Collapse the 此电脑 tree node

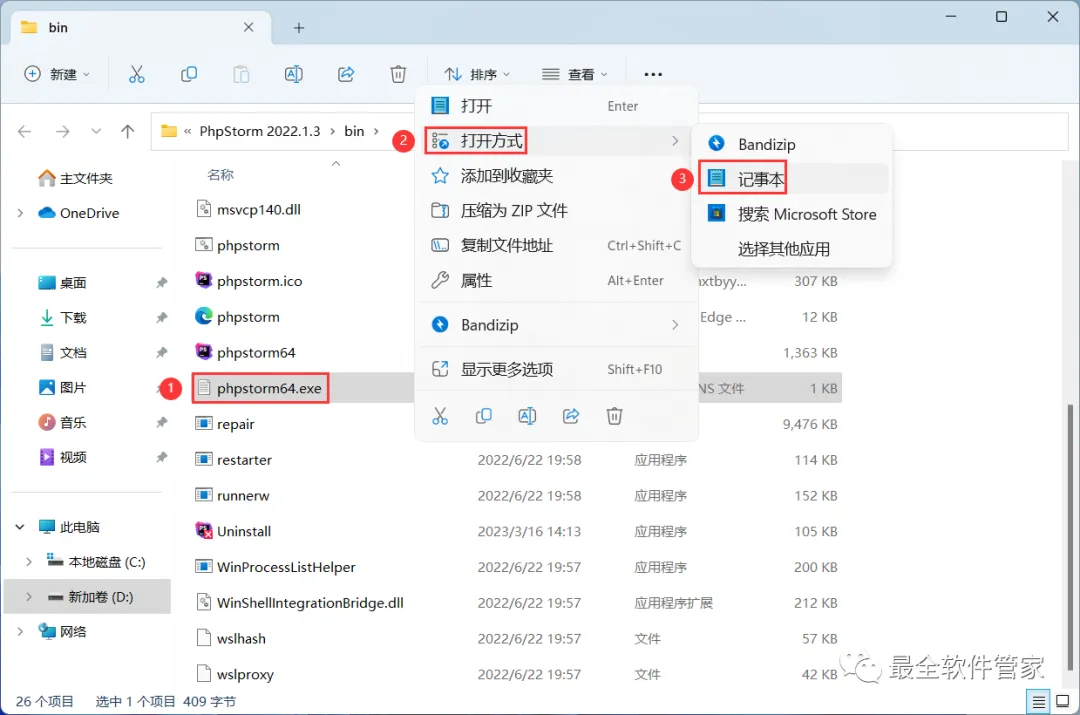coord(20,527)
